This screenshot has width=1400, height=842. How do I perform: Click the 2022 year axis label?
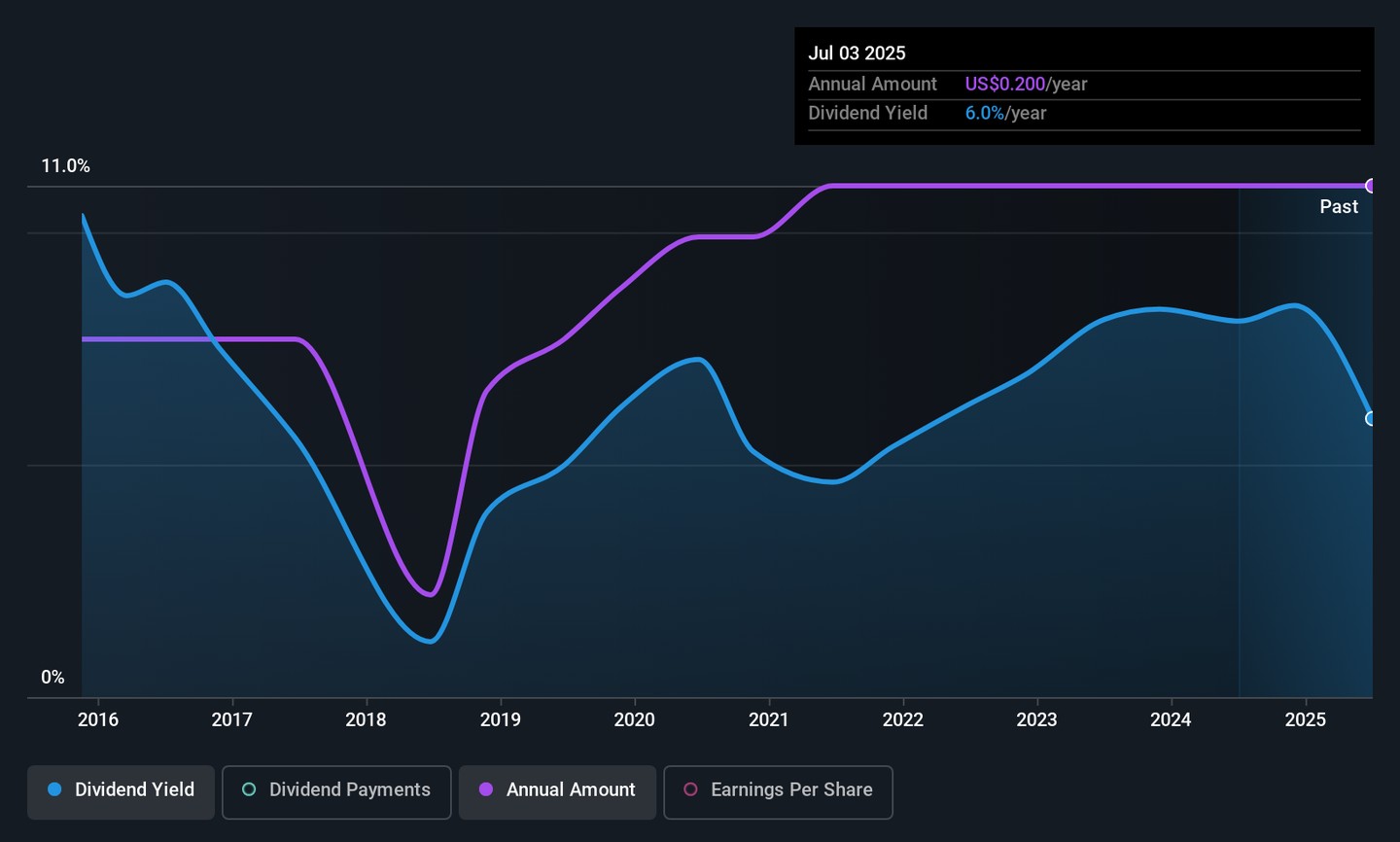(x=903, y=719)
